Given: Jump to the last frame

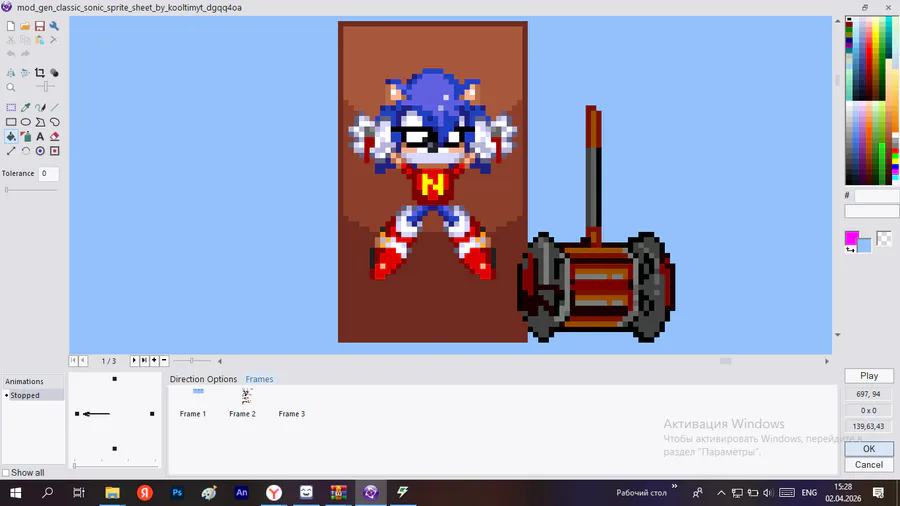Looking at the screenshot, I should (144, 360).
